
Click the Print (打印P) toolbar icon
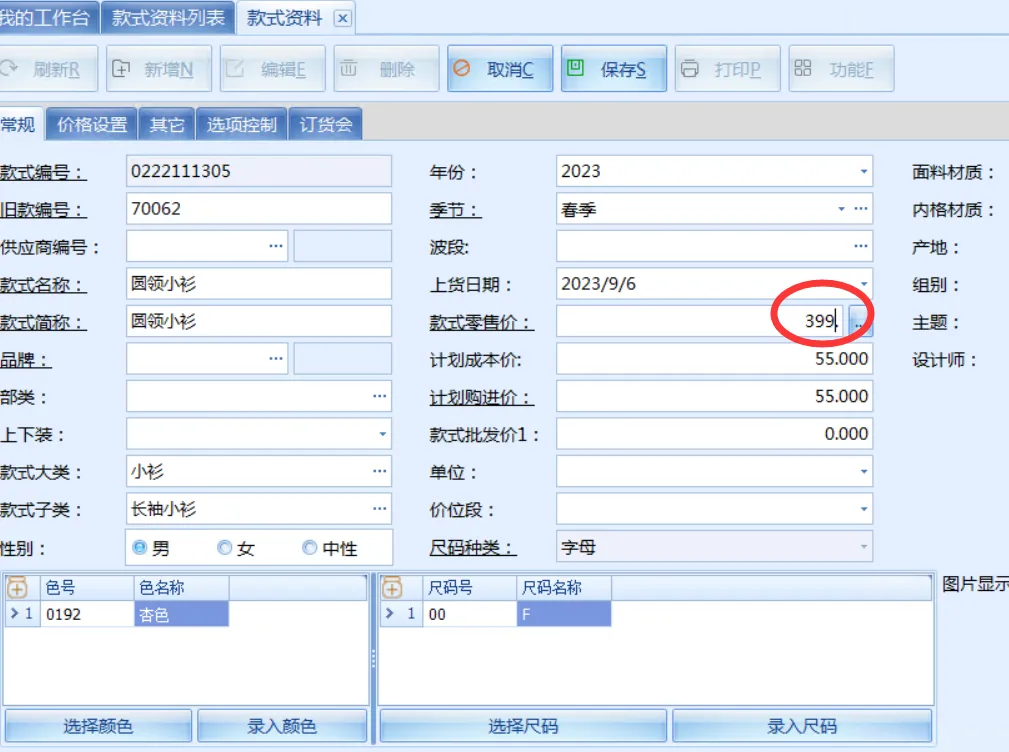pyautogui.click(x=690, y=69)
